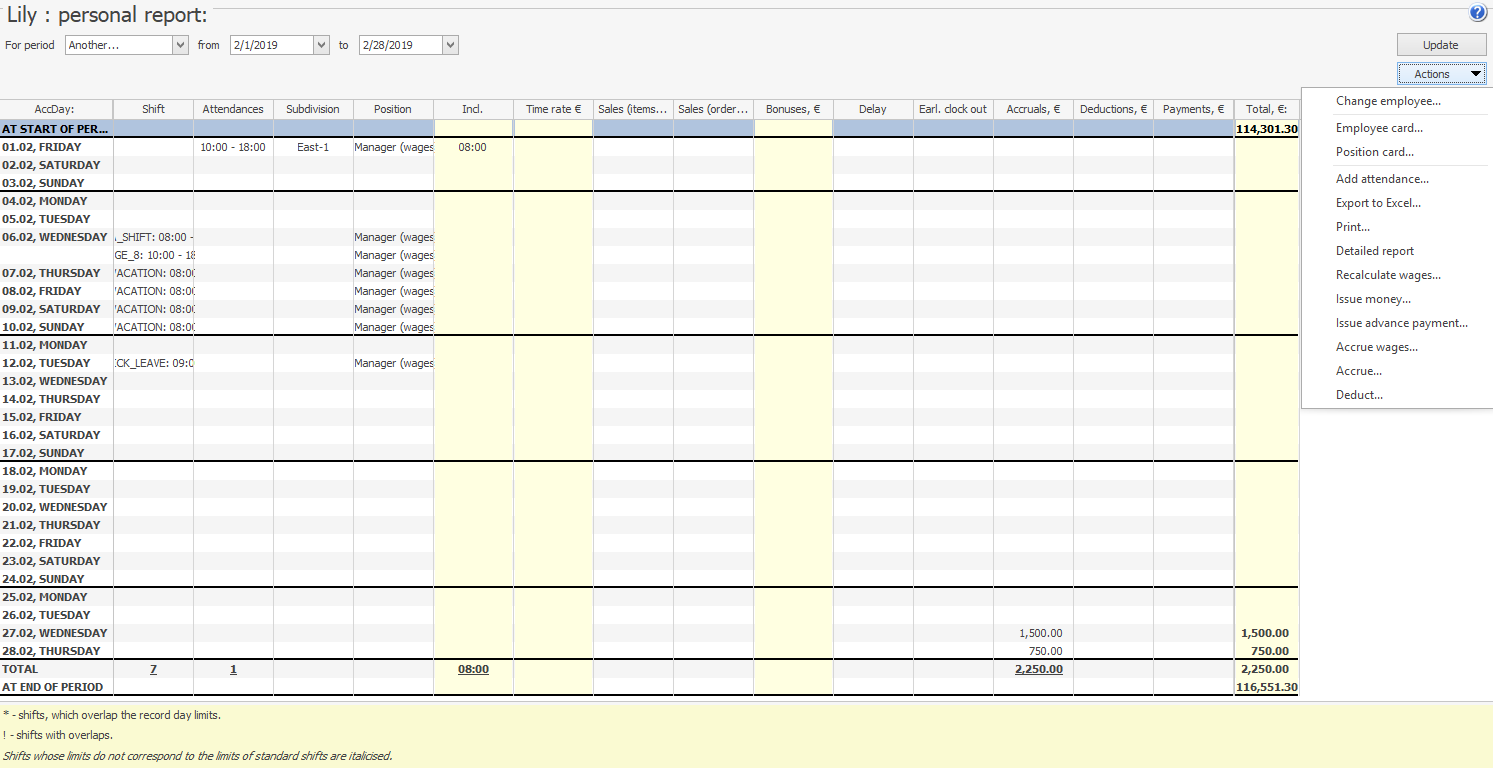The width and height of the screenshot is (1493, 768).
Task: Select Change employee from Actions menu
Action: tap(1388, 101)
